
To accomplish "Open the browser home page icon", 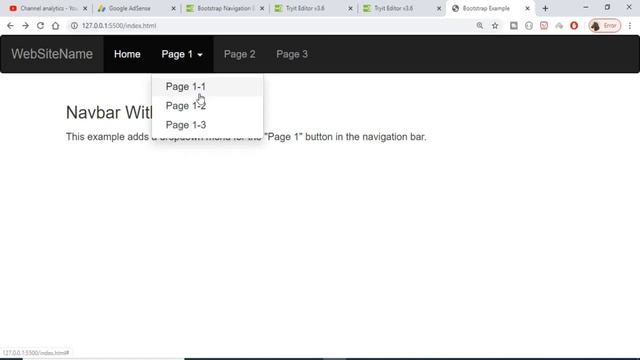I will click(x=56, y=26).
